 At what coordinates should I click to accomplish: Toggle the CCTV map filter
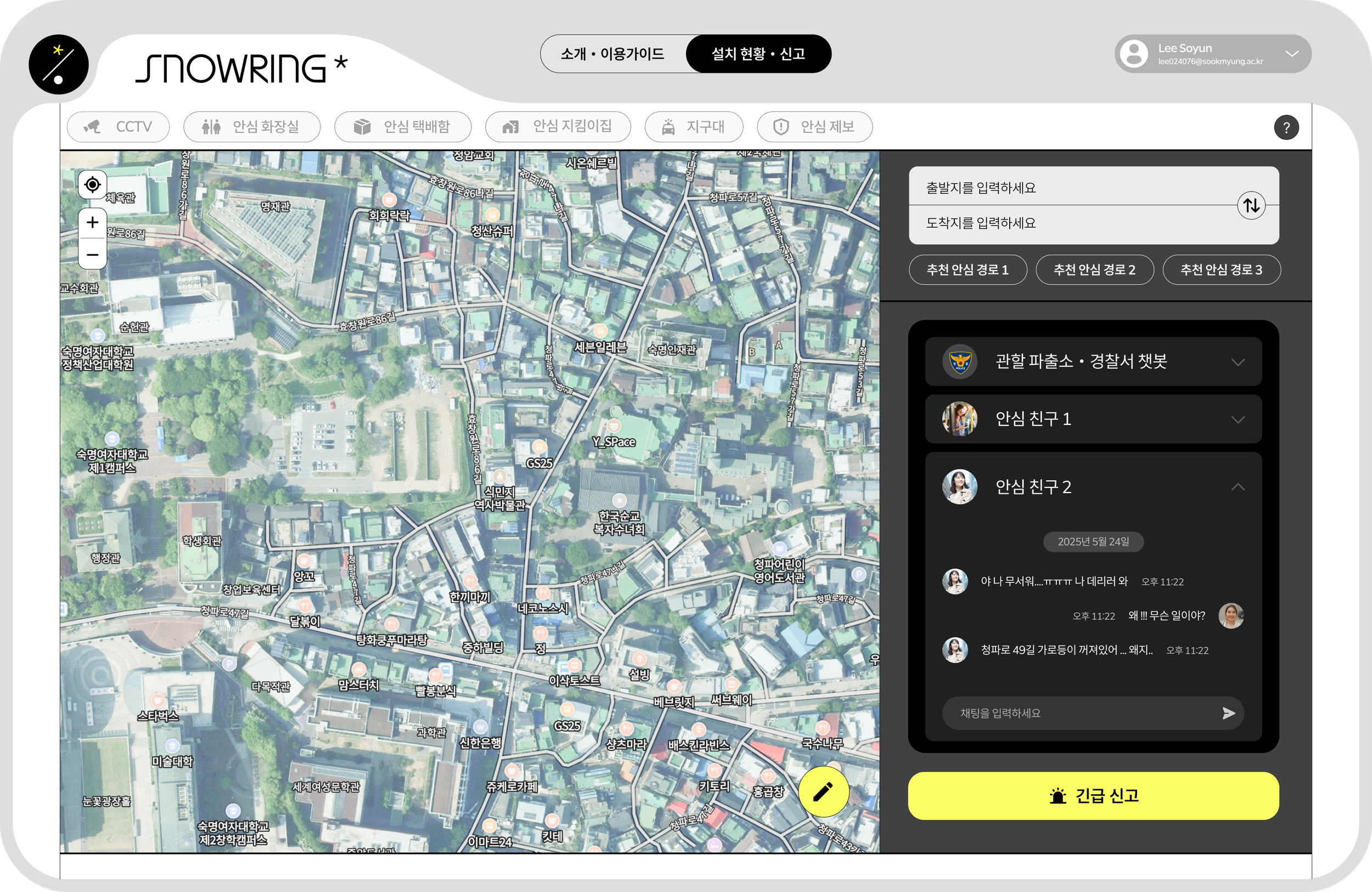tap(118, 127)
